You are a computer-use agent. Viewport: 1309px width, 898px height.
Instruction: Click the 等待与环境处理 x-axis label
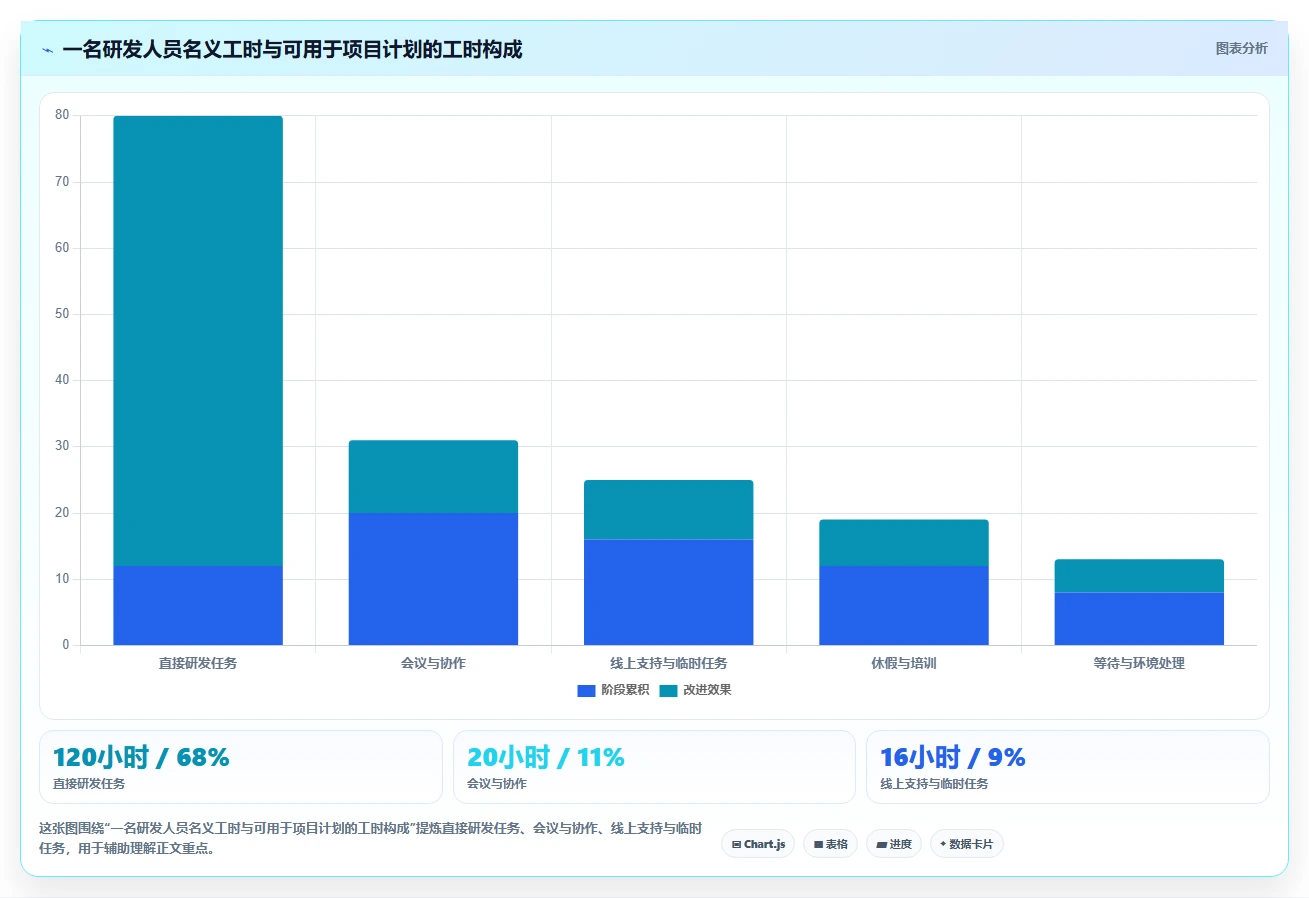1139,663
